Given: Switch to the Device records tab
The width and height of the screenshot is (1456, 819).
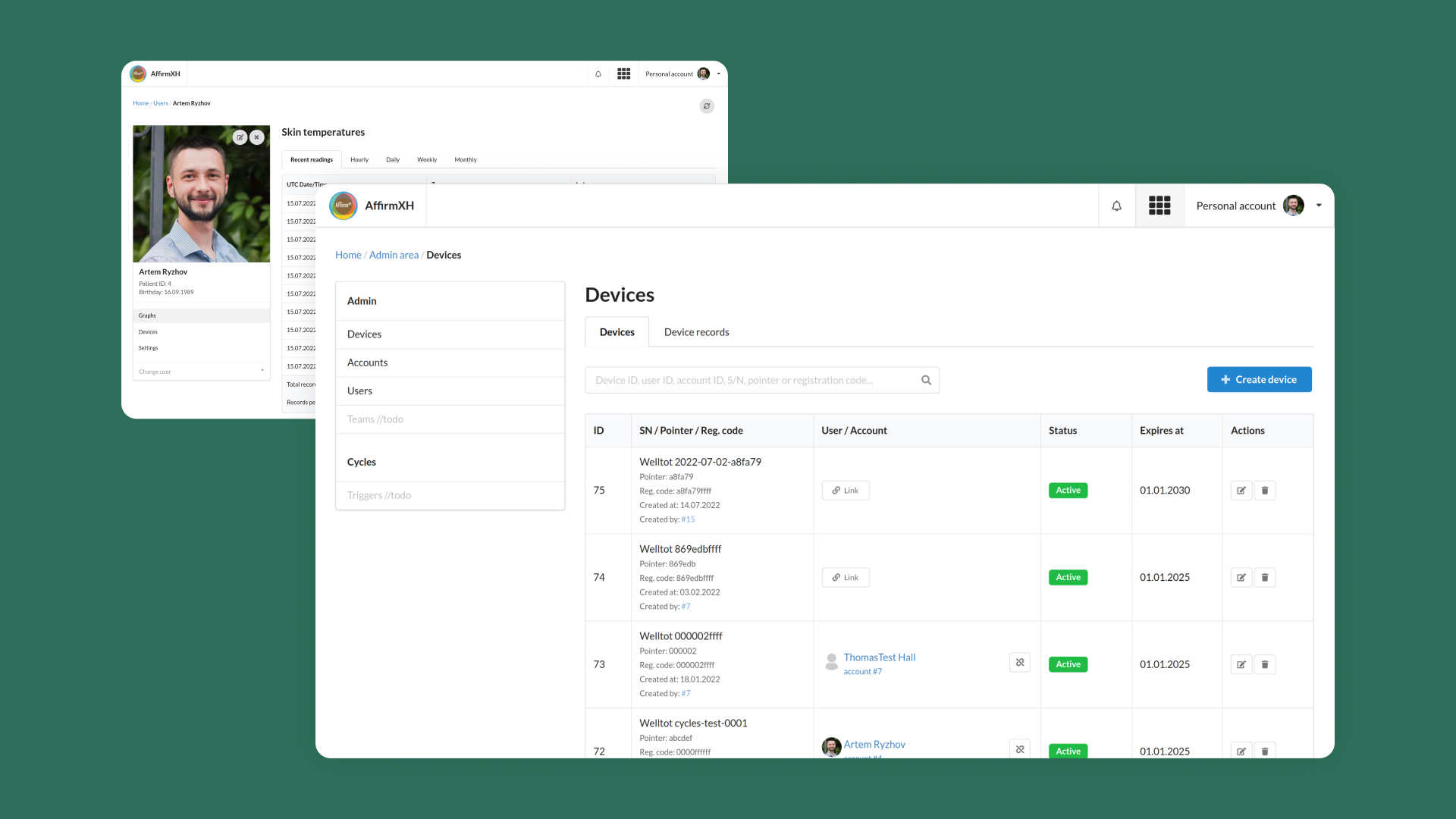Looking at the screenshot, I should click(x=697, y=332).
